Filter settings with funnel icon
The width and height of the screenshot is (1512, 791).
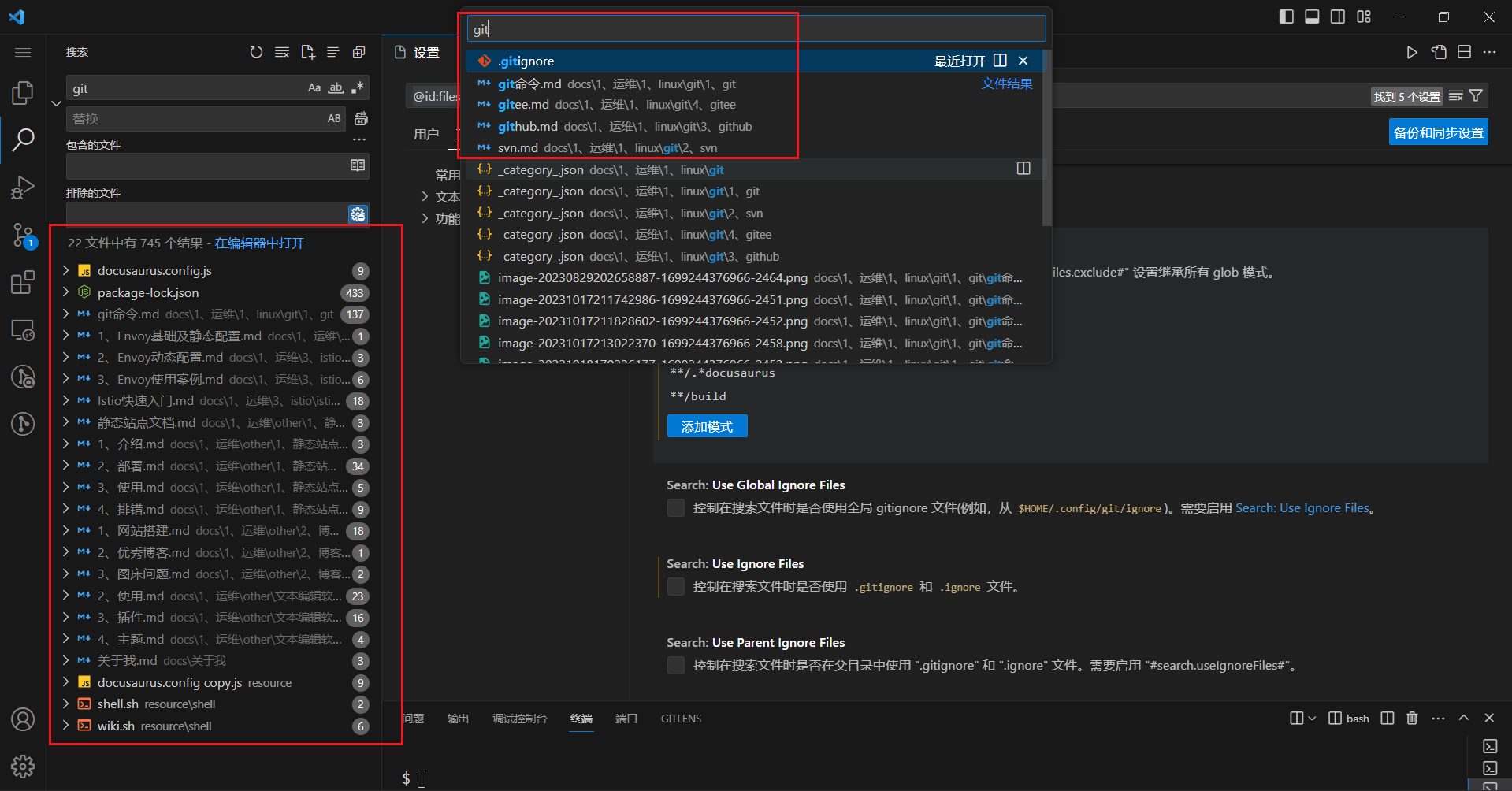(x=1476, y=96)
